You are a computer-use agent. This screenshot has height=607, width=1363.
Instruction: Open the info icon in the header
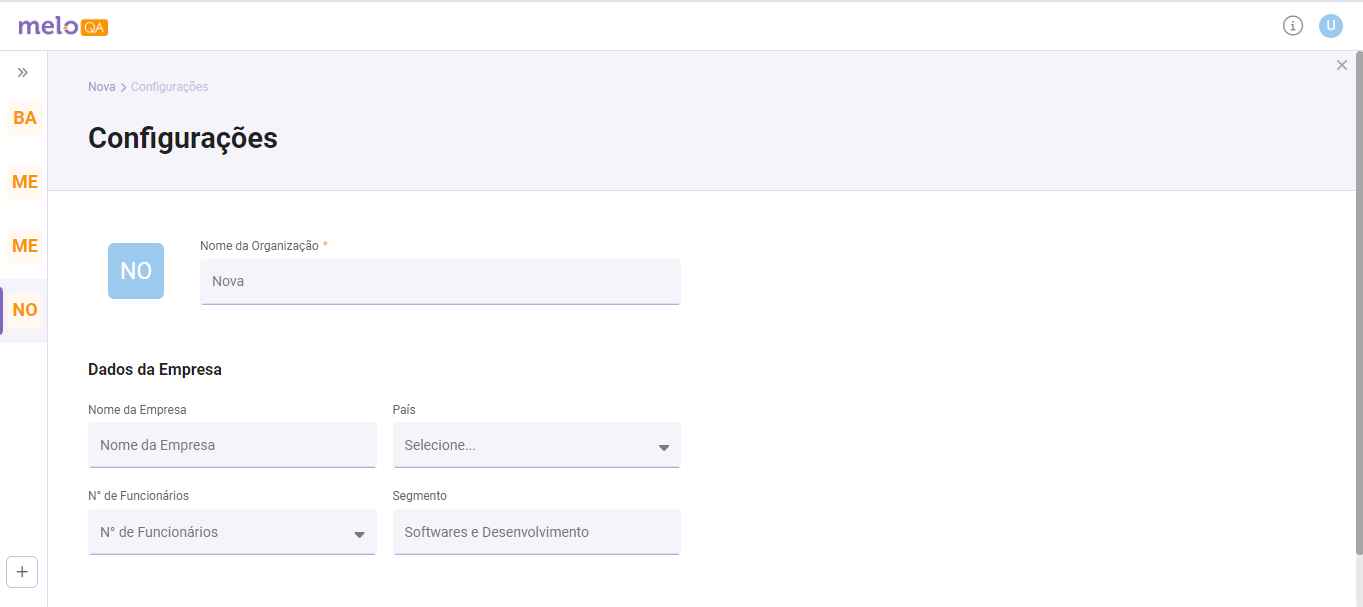(1293, 26)
